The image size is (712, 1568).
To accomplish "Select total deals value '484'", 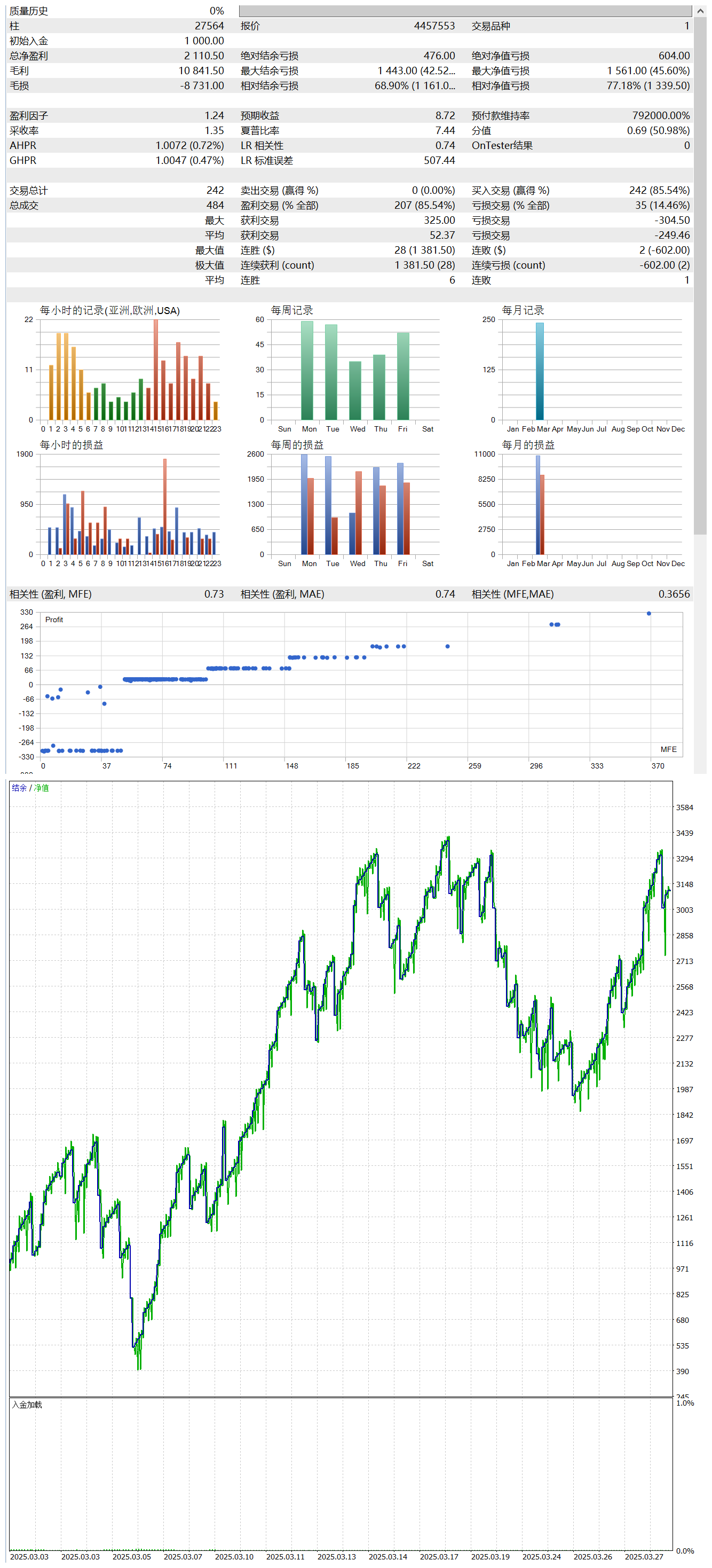I will 215,205.
